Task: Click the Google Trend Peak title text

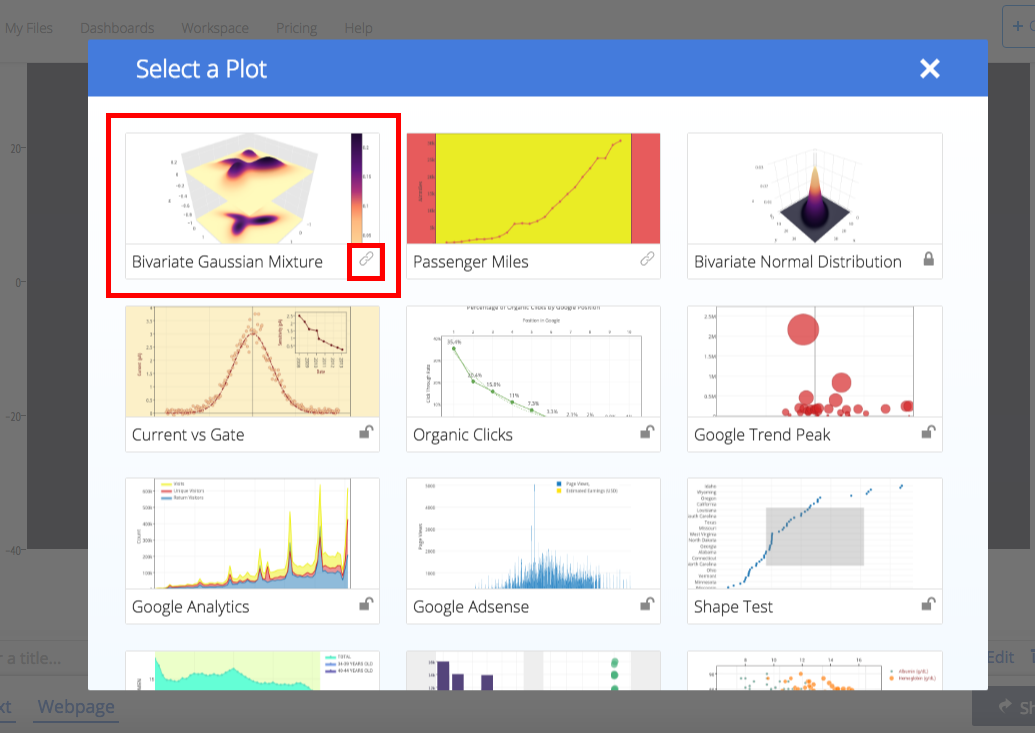Action: click(762, 435)
